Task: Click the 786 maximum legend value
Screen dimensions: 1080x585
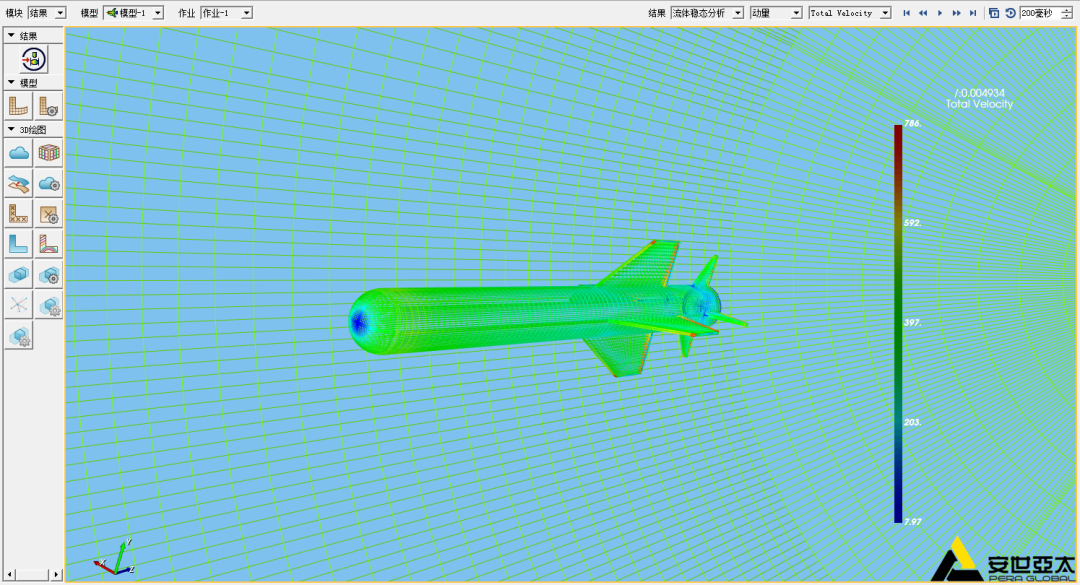Action: pyautogui.click(x=913, y=123)
